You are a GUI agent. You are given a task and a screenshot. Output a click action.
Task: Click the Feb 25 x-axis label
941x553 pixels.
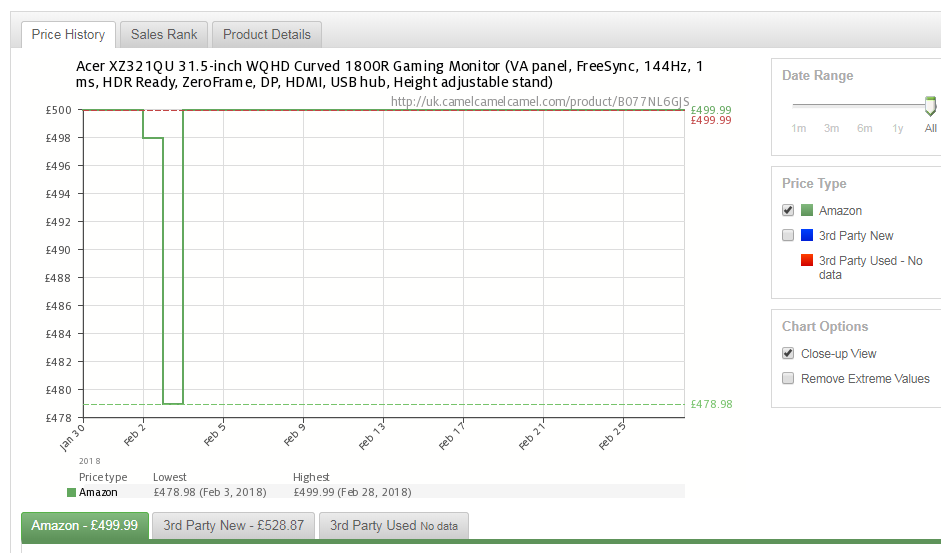point(612,436)
